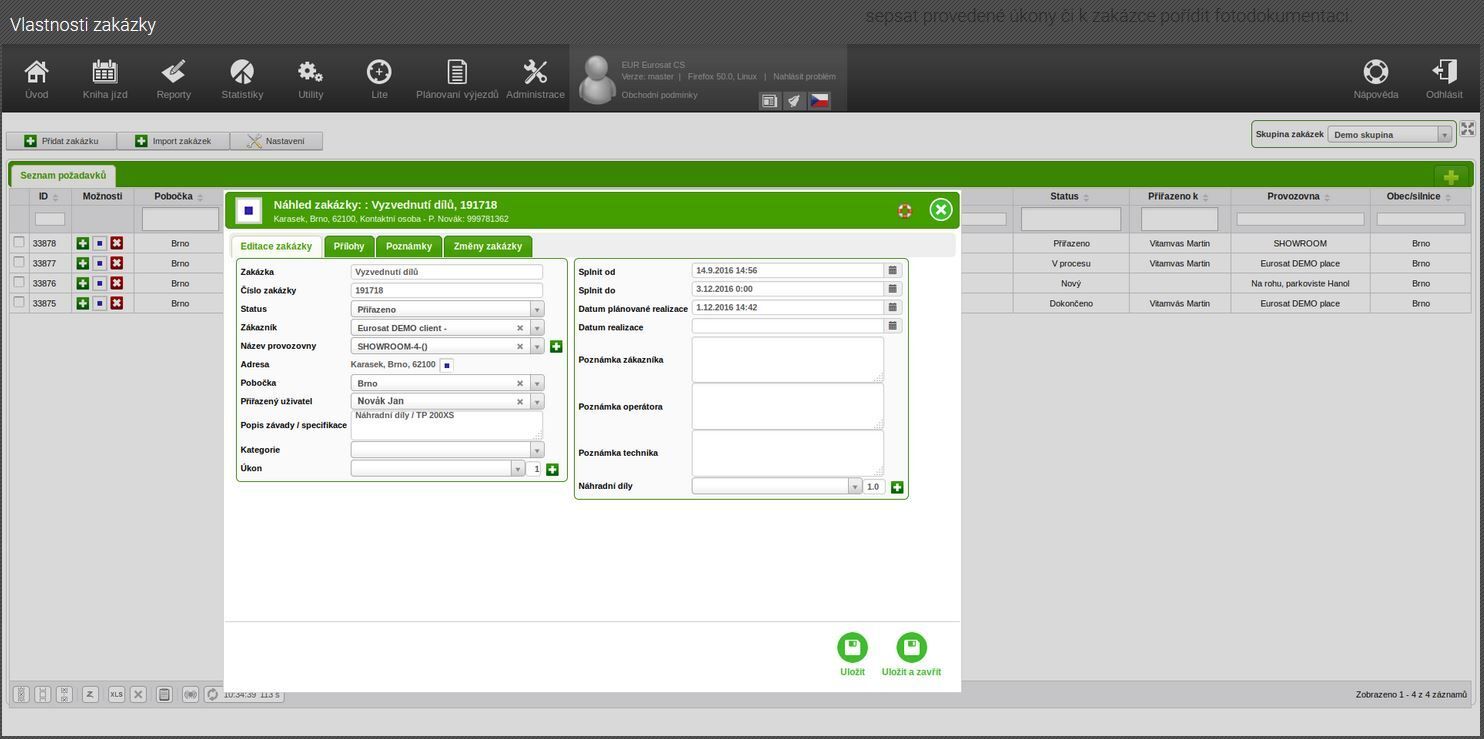Add spare part with green plus icon
This screenshot has height=739, width=1484.
click(897, 488)
